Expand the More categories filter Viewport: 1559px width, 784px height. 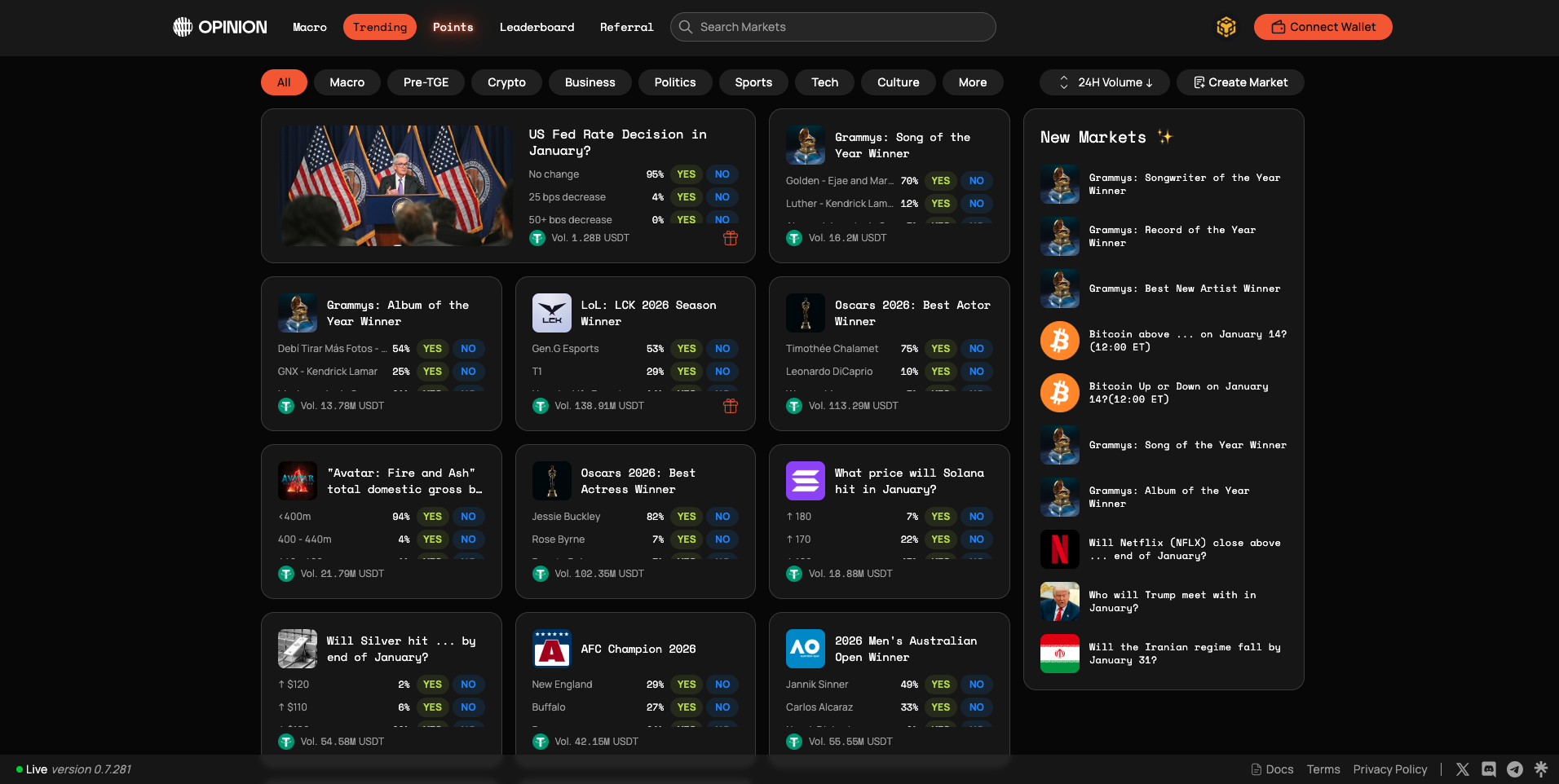973,82
